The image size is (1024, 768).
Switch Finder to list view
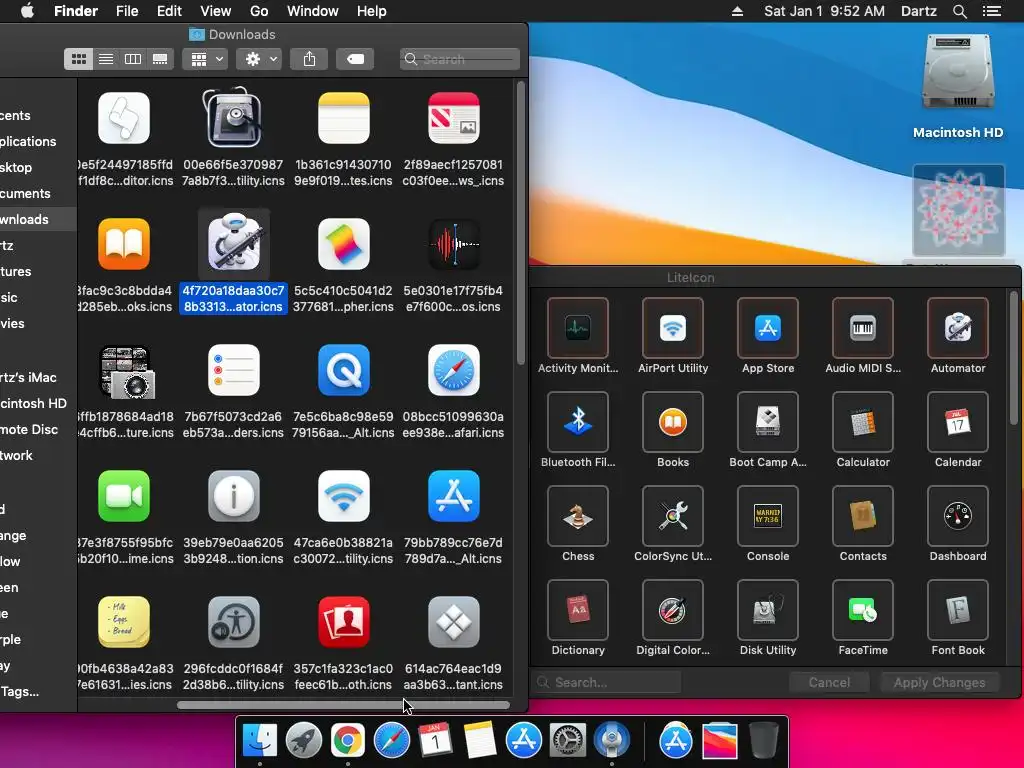[x=106, y=59]
